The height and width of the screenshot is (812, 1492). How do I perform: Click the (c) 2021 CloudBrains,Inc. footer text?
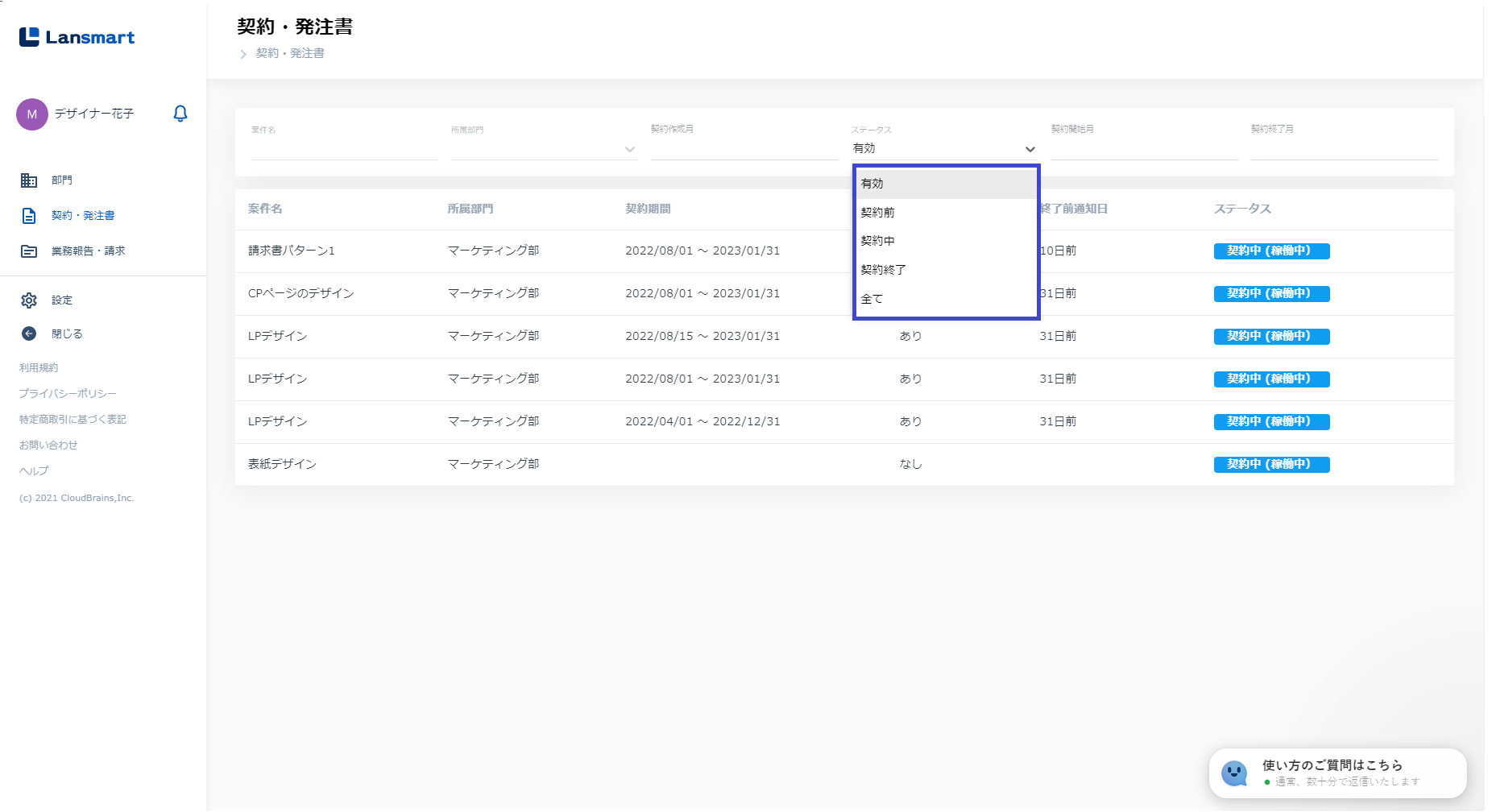click(77, 498)
